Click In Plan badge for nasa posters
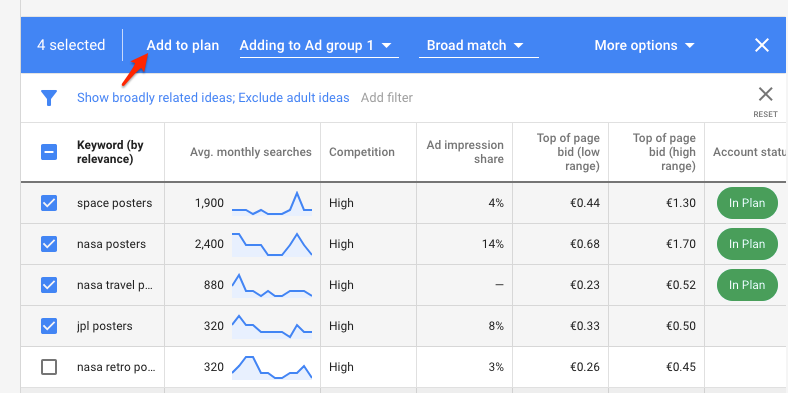 point(747,244)
